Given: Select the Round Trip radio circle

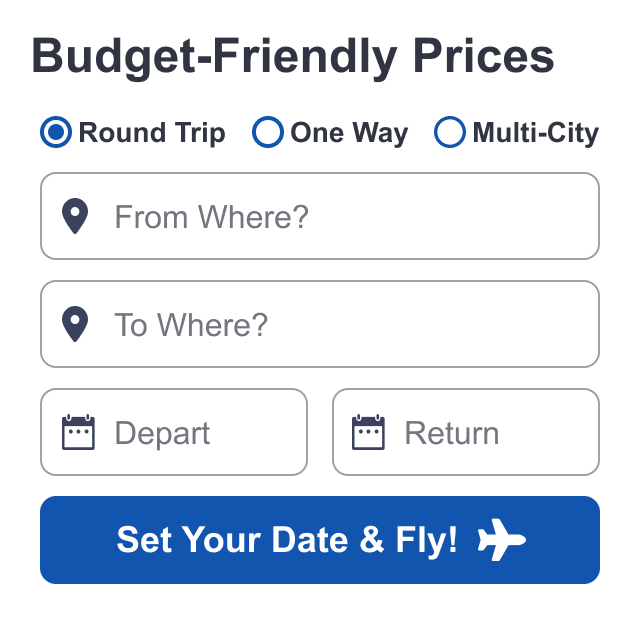Looking at the screenshot, I should (x=56, y=132).
